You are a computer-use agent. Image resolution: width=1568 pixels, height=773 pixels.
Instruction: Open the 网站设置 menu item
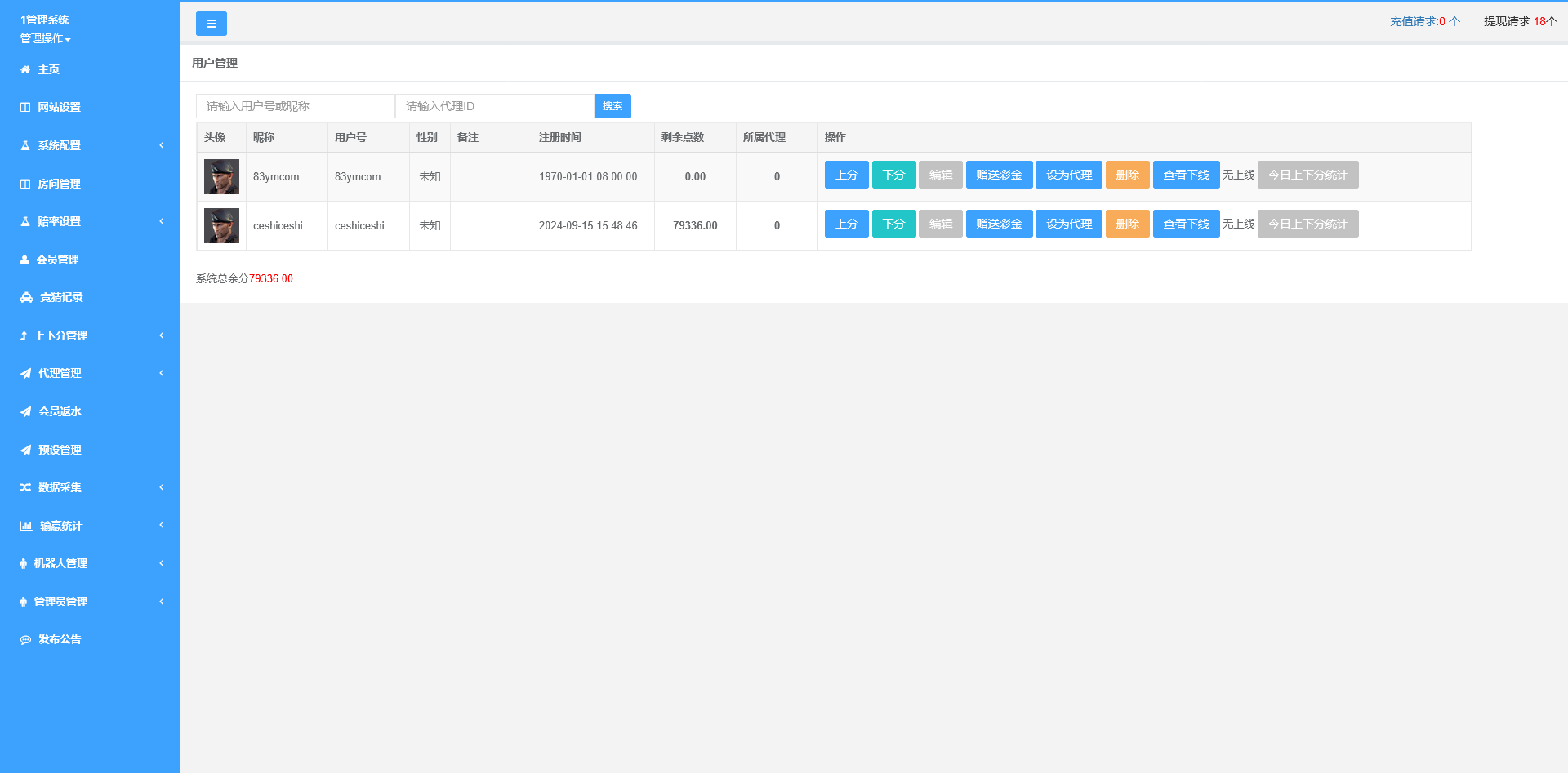[59, 107]
